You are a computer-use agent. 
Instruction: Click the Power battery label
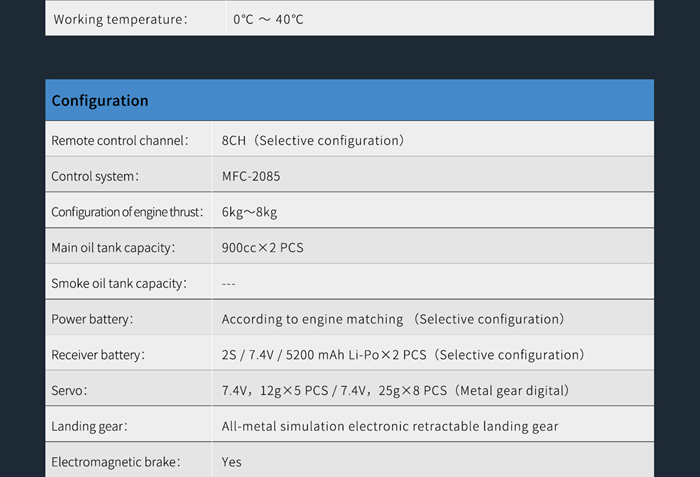pyautogui.click(x=92, y=319)
